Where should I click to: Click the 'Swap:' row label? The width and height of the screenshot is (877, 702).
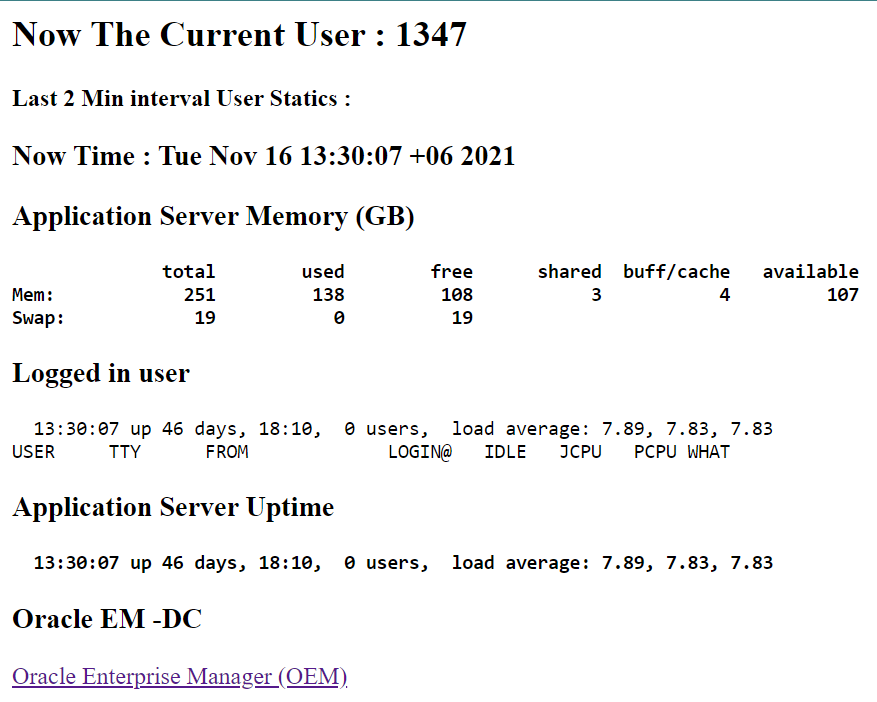point(38,318)
